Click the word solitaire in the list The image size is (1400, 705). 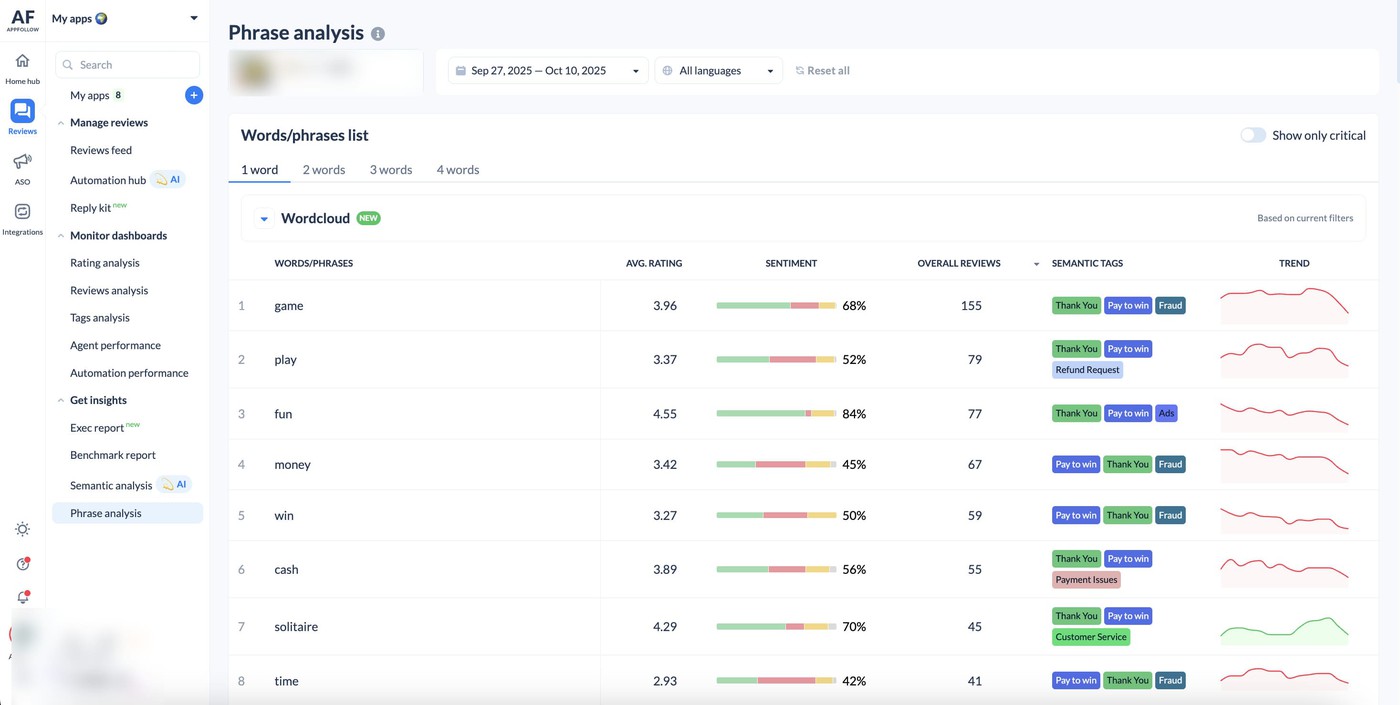tap(296, 627)
